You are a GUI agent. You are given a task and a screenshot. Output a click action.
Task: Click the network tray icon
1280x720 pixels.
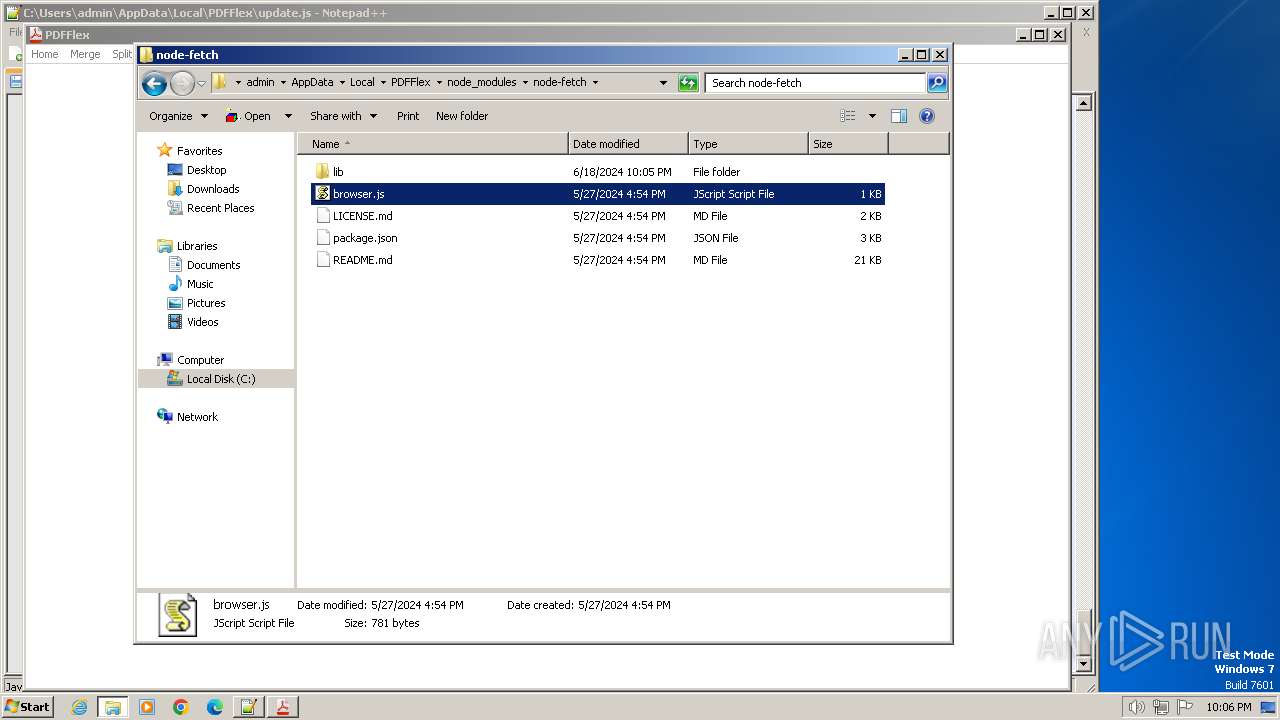click(x=1161, y=707)
